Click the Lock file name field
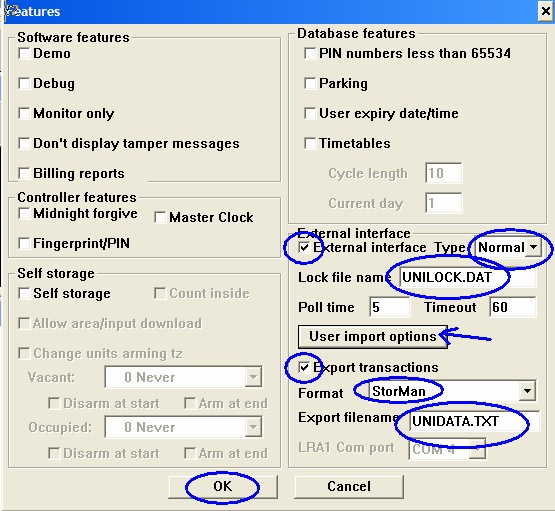 point(468,277)
